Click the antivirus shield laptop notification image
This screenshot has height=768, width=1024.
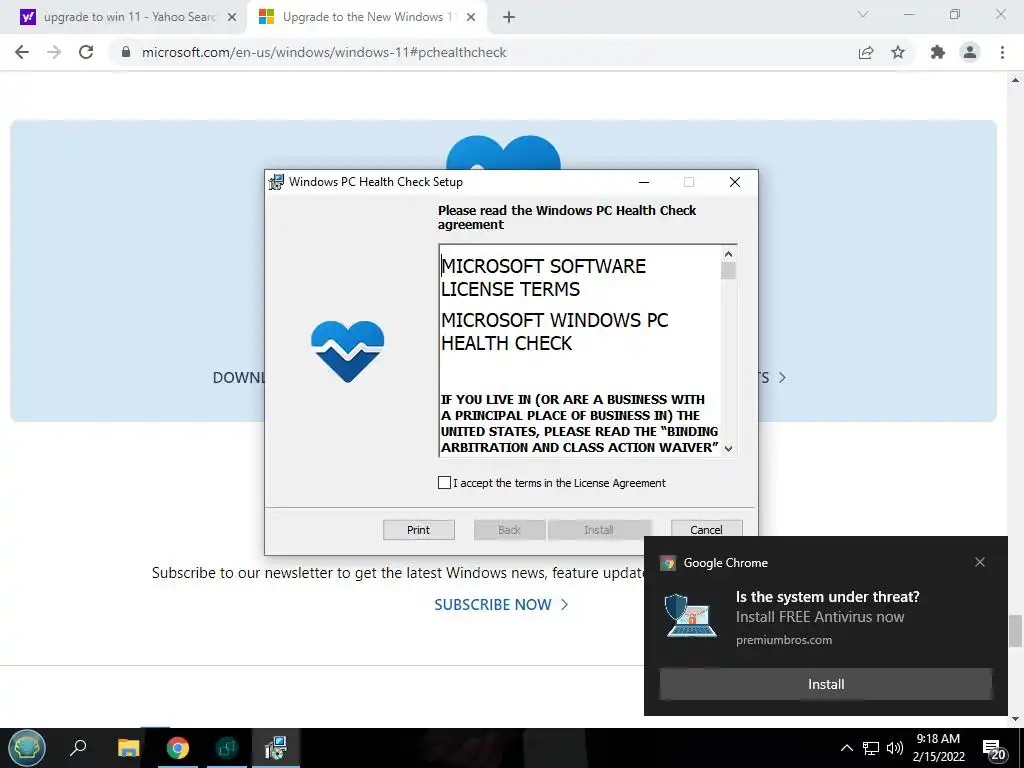click(x=690, y=615)
